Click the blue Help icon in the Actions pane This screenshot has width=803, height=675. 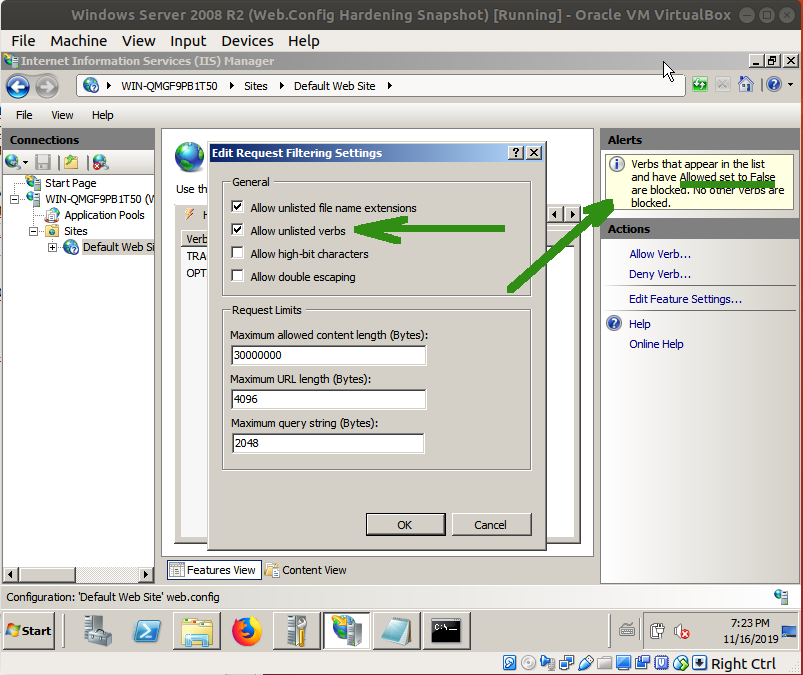[x=614, y=324]
